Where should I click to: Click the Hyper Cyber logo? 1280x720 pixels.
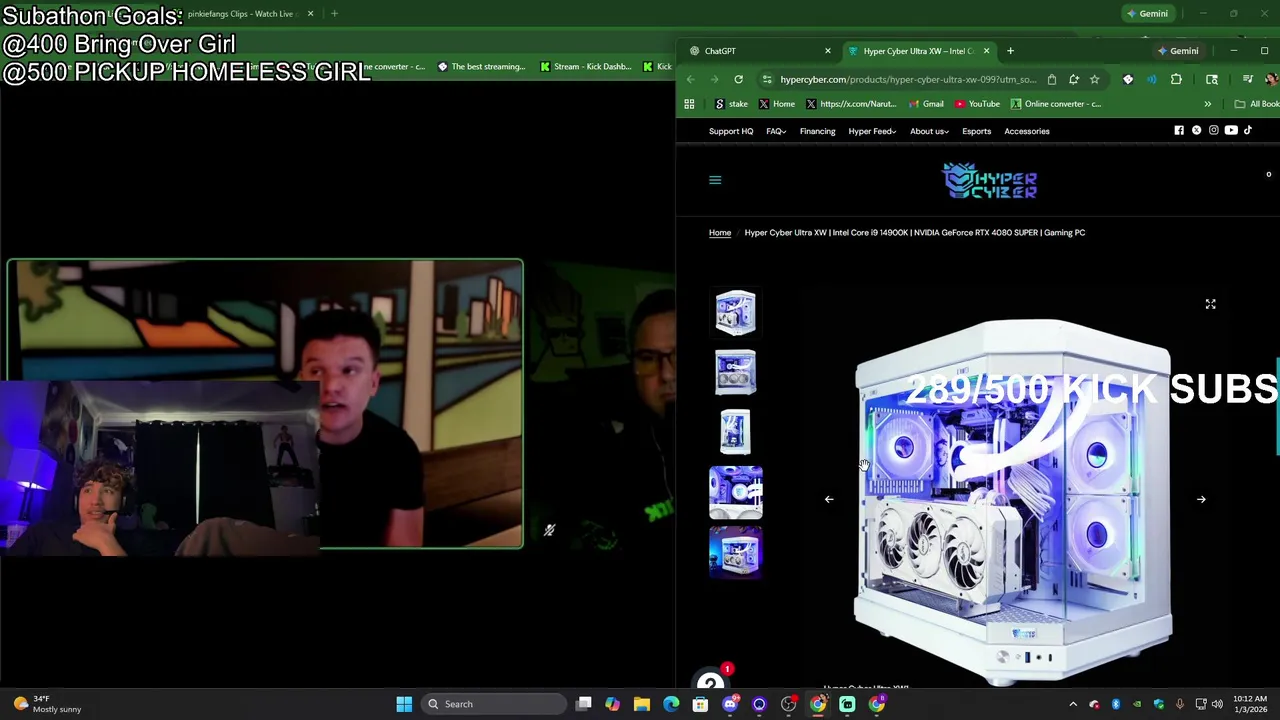(x=989, y=181)
